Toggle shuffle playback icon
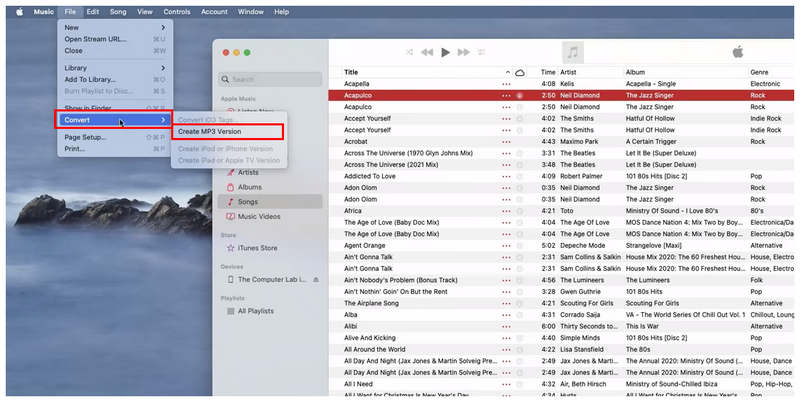This screenshot has height=402, width=800. click(409, 52)
